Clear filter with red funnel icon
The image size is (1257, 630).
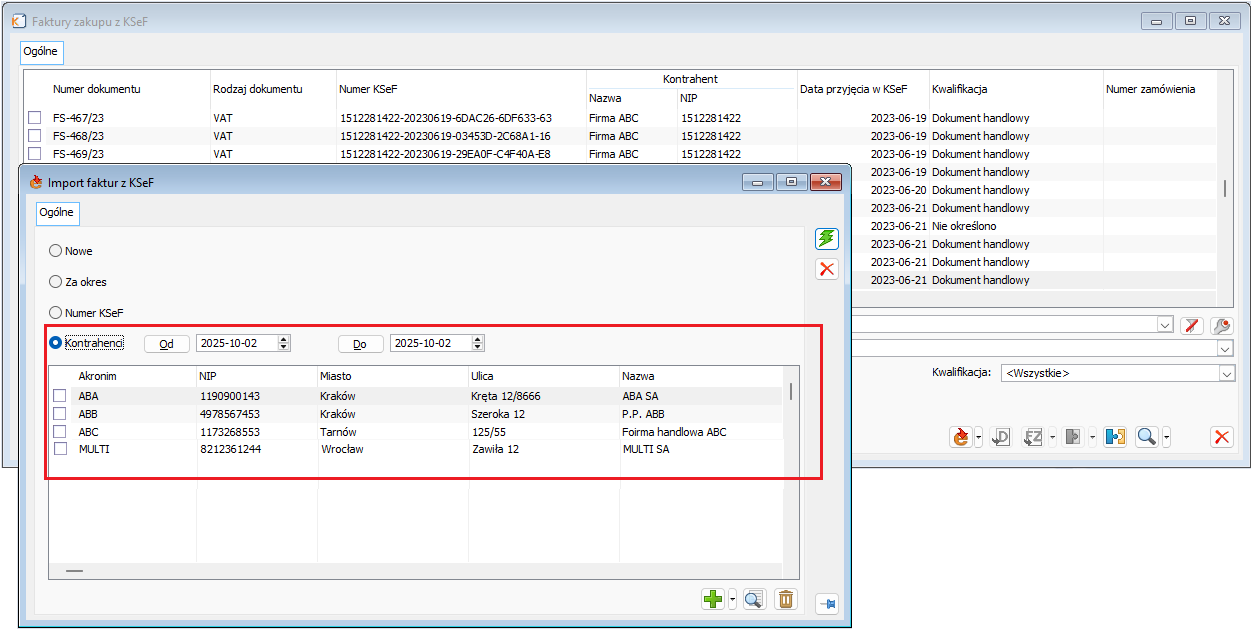point(1191,325)
